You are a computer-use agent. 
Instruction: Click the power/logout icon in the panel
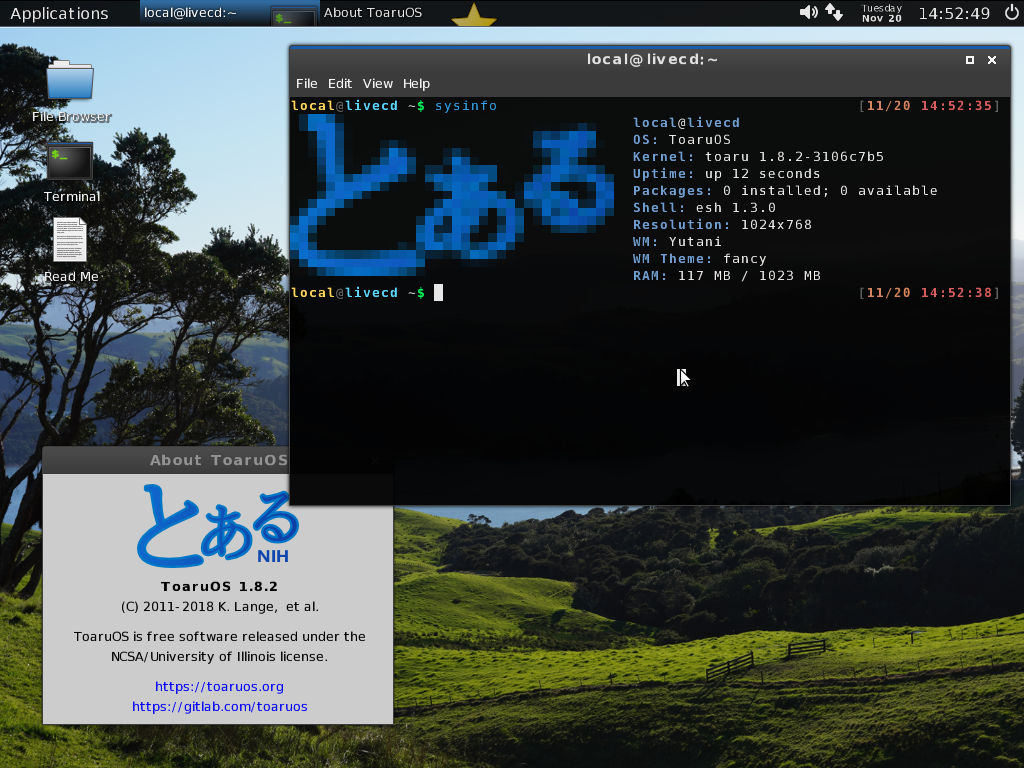click(1011, 12)
